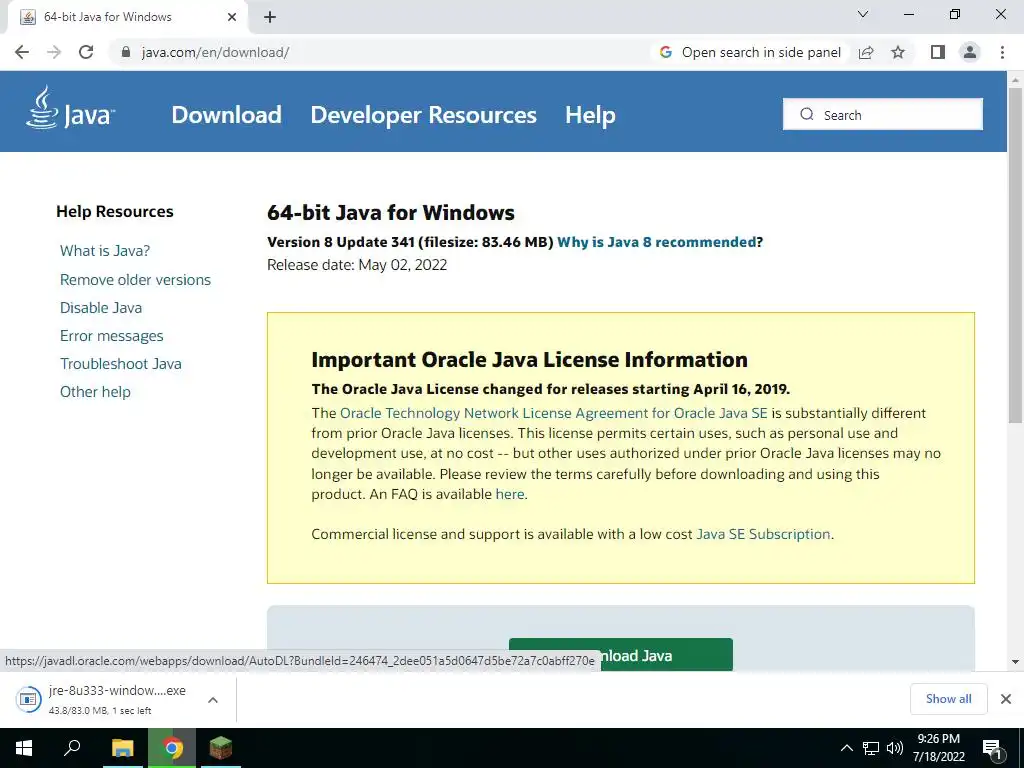1024x768 pixels.
Task: Bookmark this page with star icon
Action: tap(898, 52)
